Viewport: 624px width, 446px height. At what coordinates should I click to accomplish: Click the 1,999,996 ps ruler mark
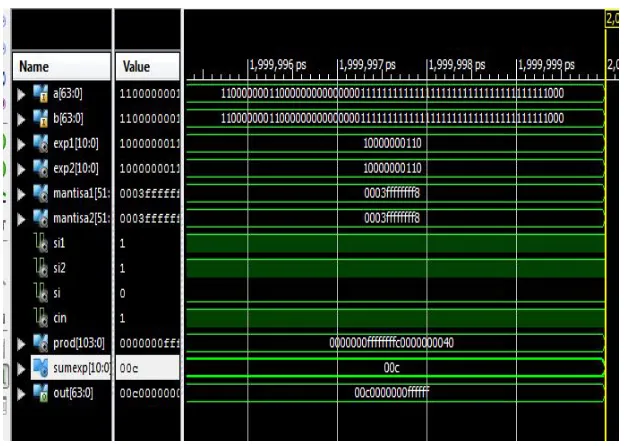coord(278,65)
